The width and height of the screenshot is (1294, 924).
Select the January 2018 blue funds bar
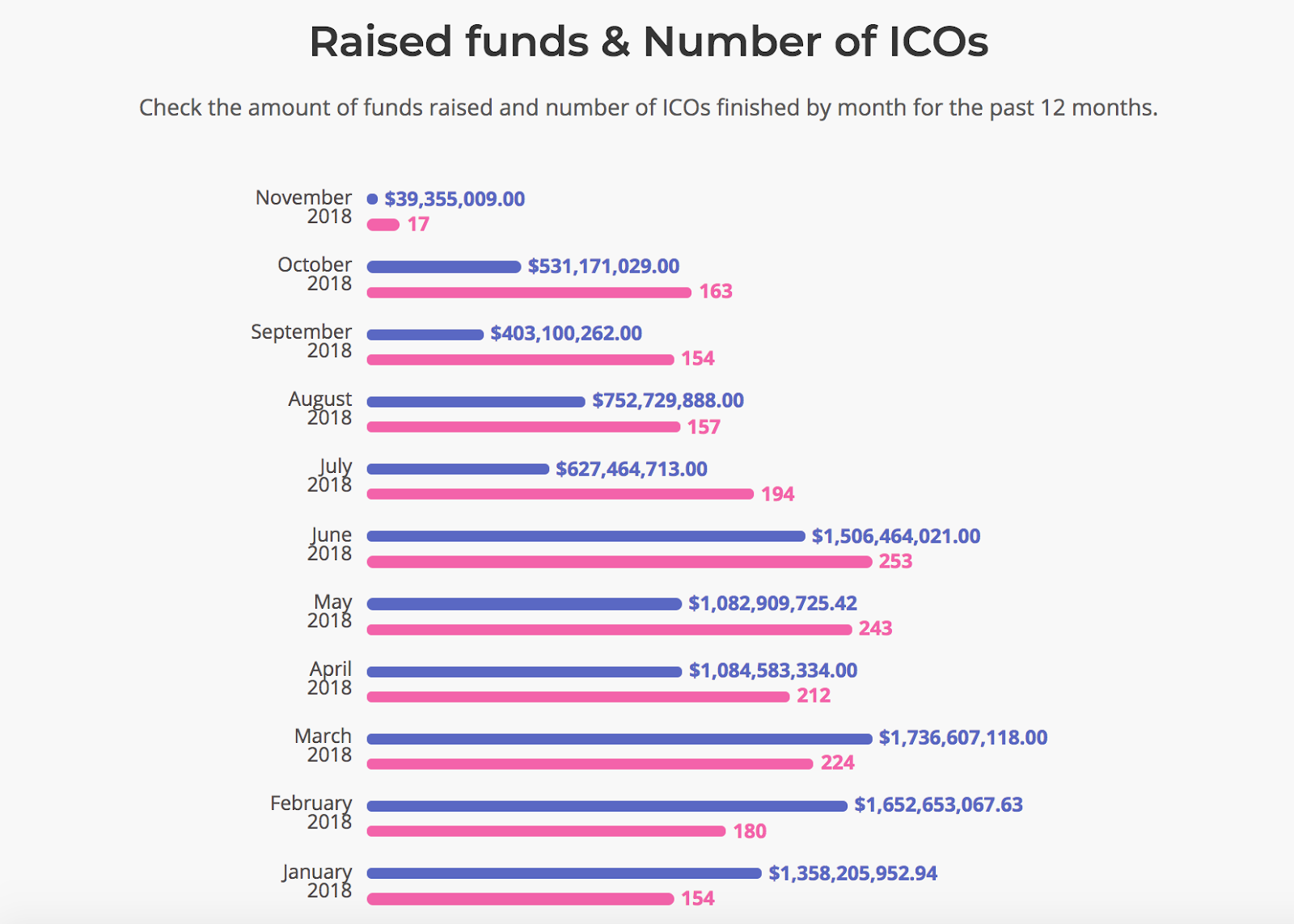point(564,873)
